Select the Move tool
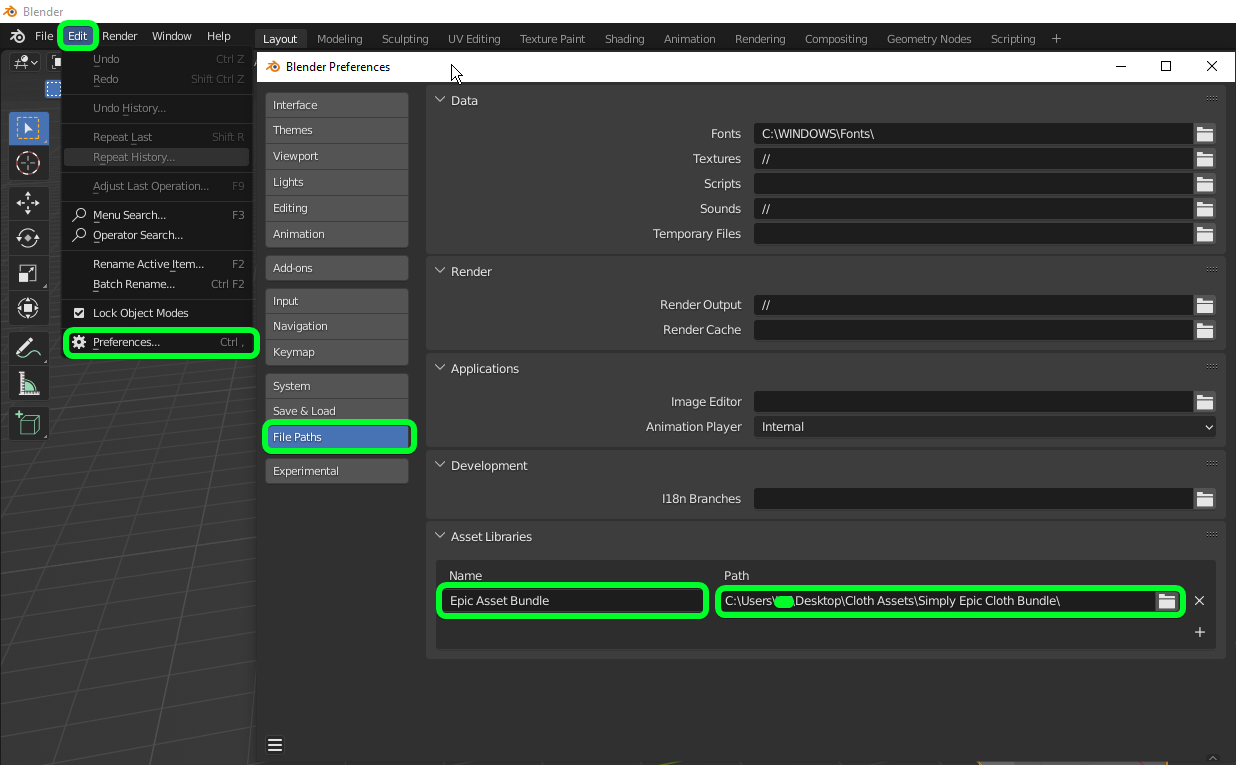 tap(28, 203)
